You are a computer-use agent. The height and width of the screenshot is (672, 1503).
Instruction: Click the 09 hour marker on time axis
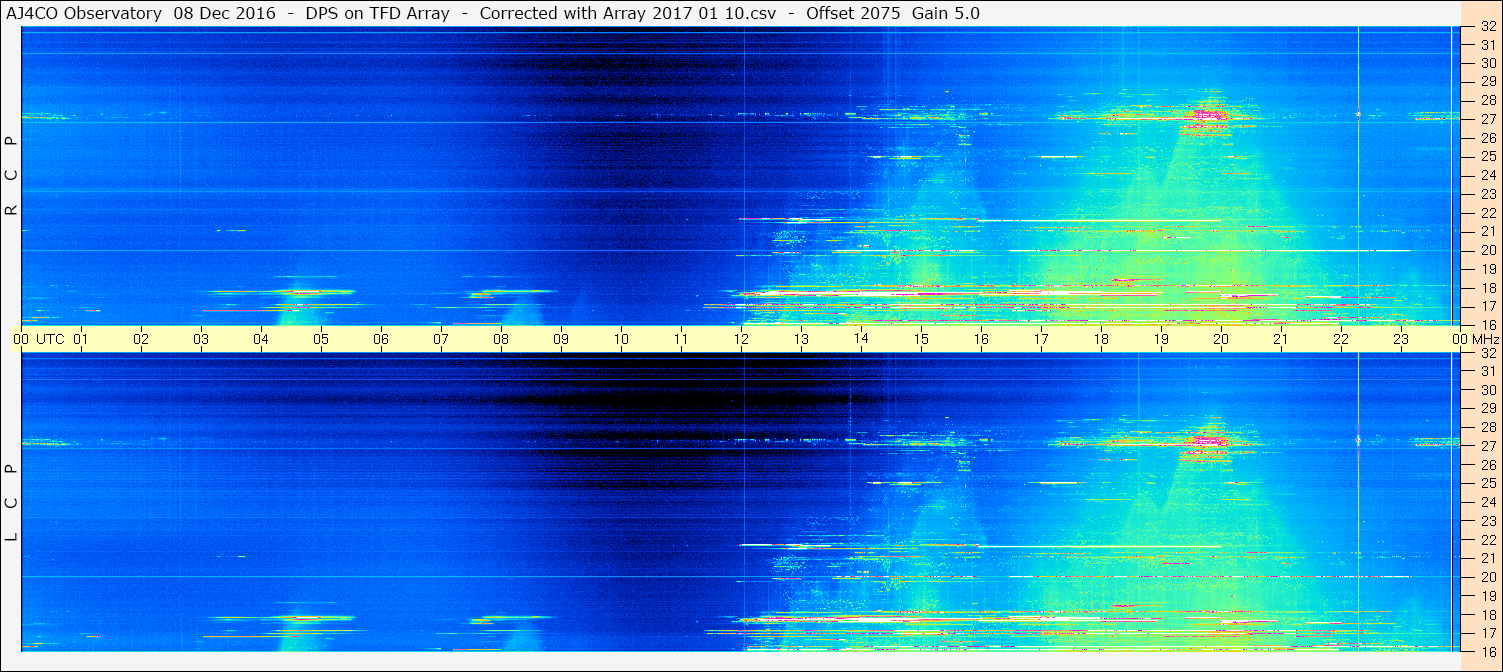point(561,339)
